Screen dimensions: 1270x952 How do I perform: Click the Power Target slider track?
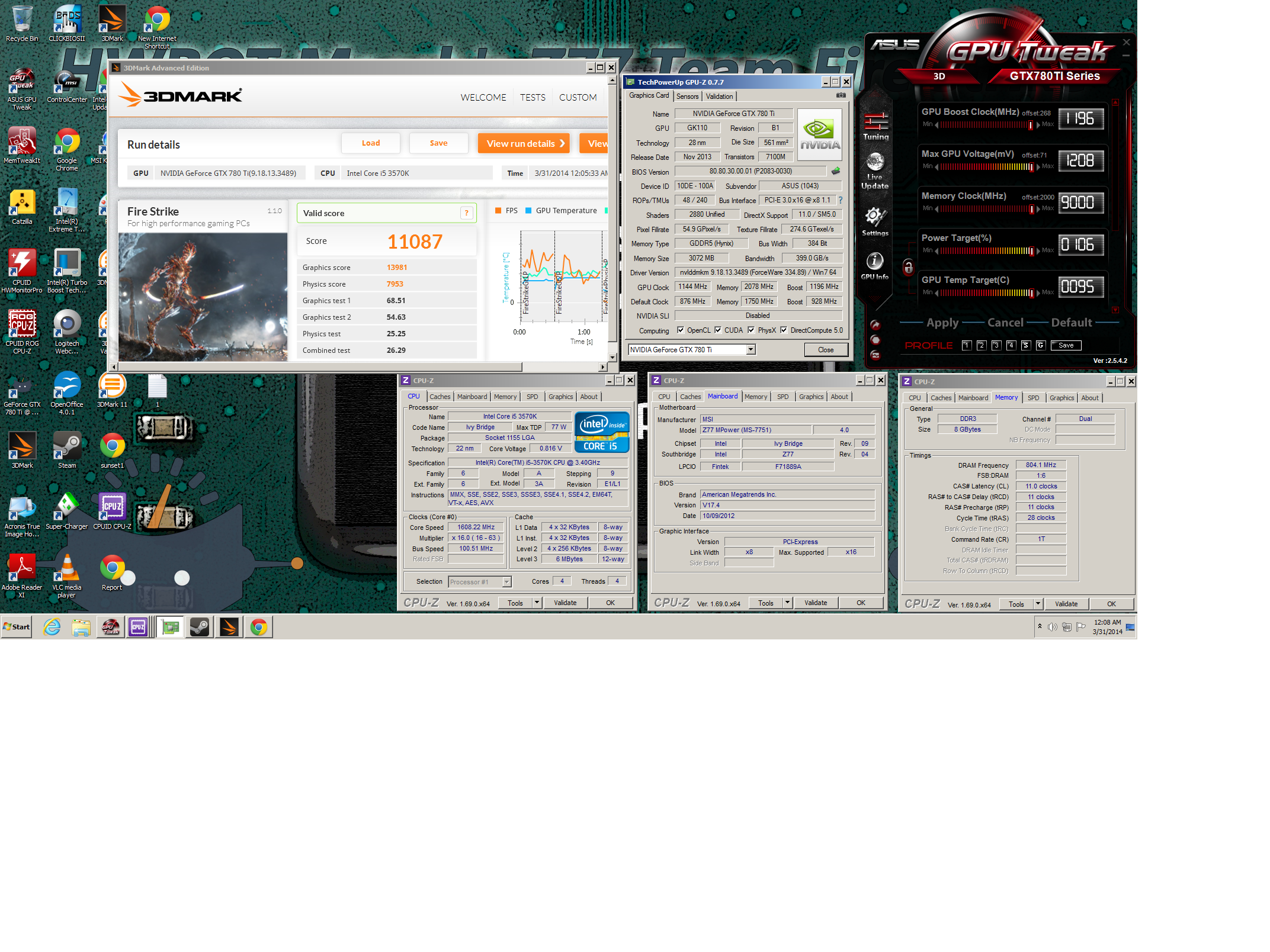[x=987, y=251]
